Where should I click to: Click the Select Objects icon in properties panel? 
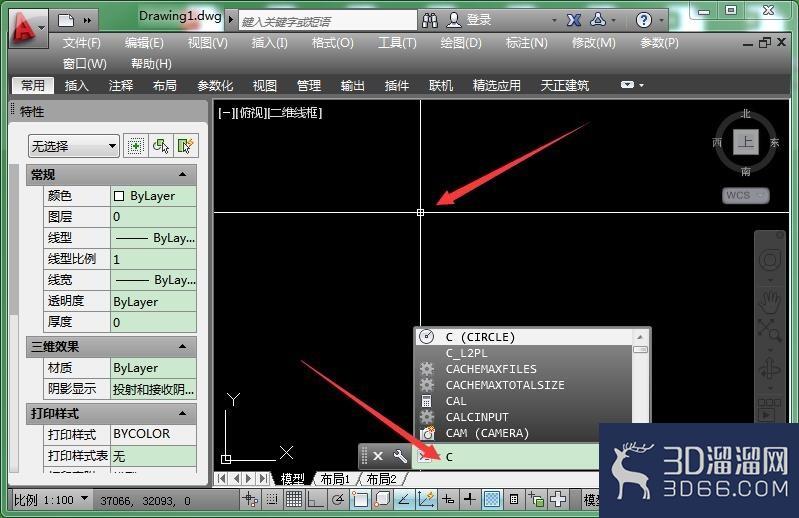pyautogui.click(x=161, y=147)
